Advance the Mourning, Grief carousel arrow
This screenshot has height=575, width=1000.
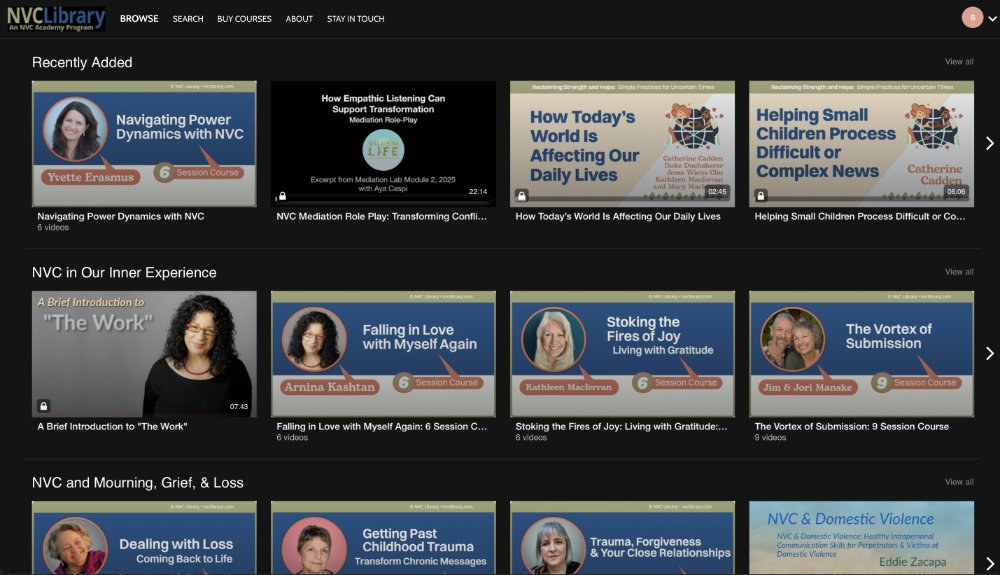(x=989, y=564)
